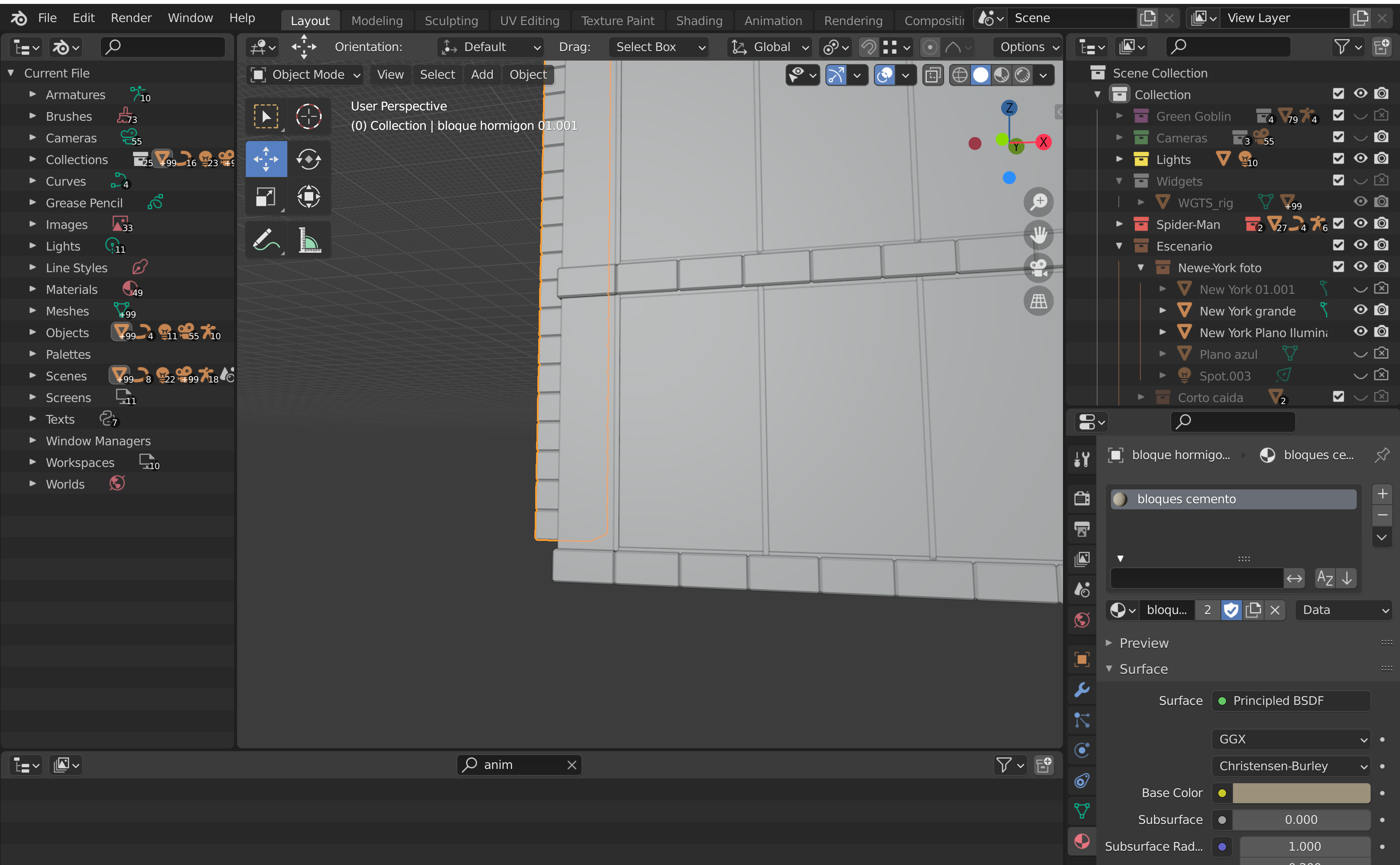Open the Render menu
Viewport: 1400px width, 865px height.
[x=131, y=18]
